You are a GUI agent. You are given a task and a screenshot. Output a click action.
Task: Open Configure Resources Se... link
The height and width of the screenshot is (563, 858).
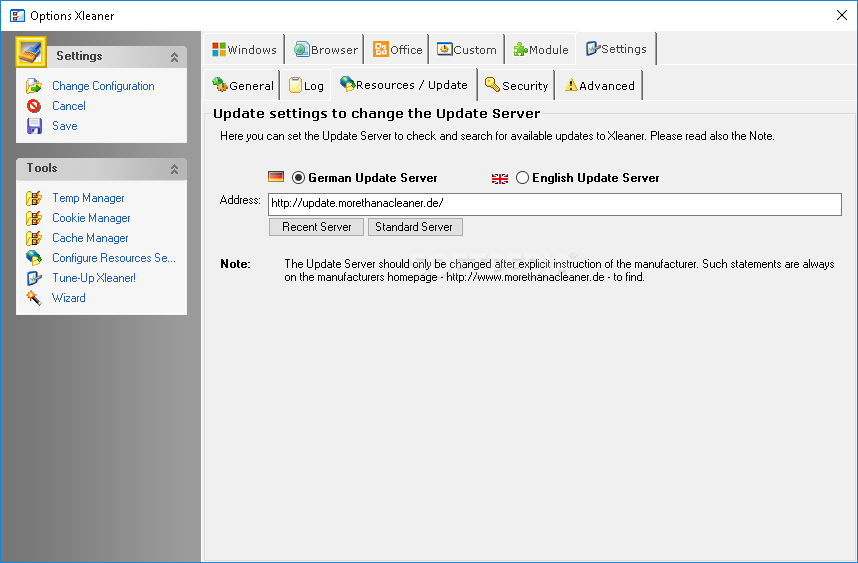click(x=114, y=258)
